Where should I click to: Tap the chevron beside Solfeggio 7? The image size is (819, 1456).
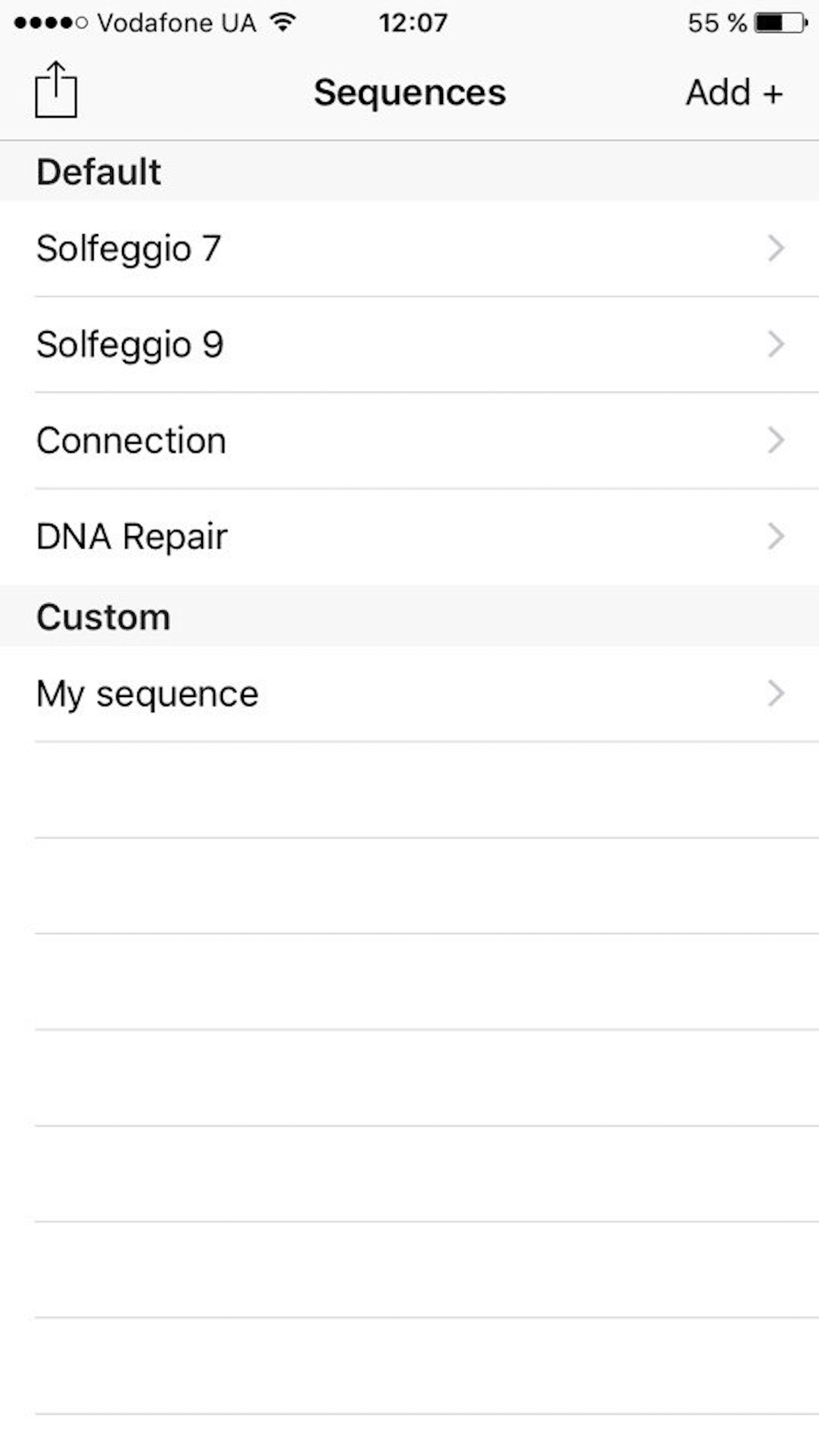coord(776,249)
